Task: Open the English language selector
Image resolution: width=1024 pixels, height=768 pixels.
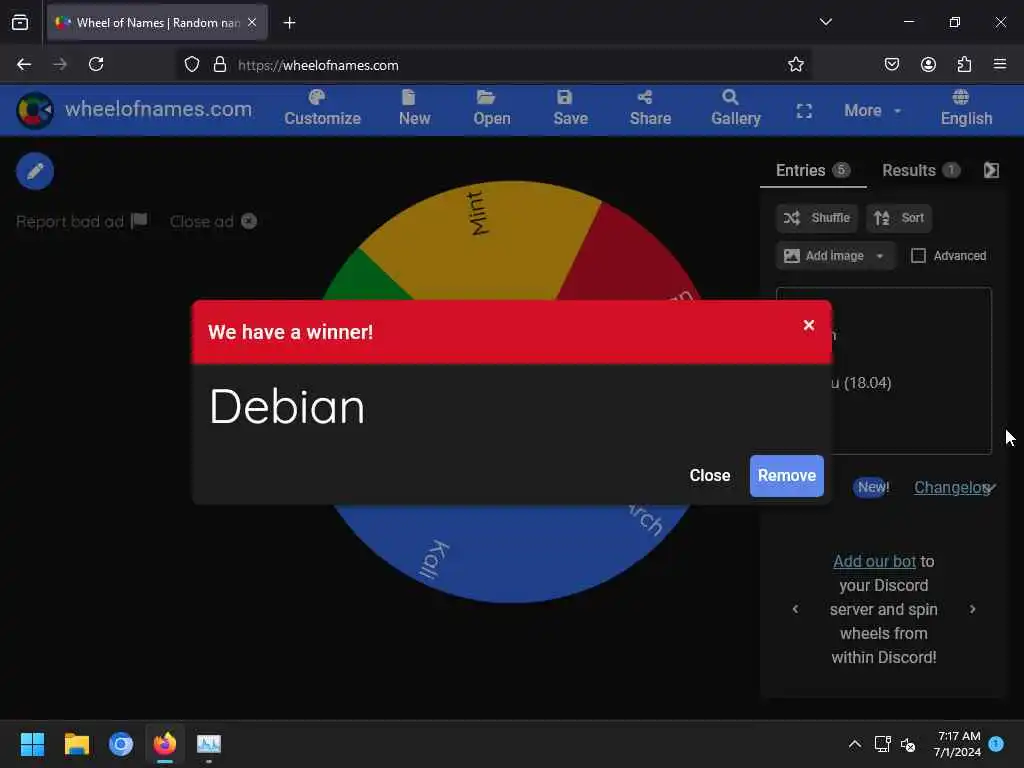Action: [966, 108]
